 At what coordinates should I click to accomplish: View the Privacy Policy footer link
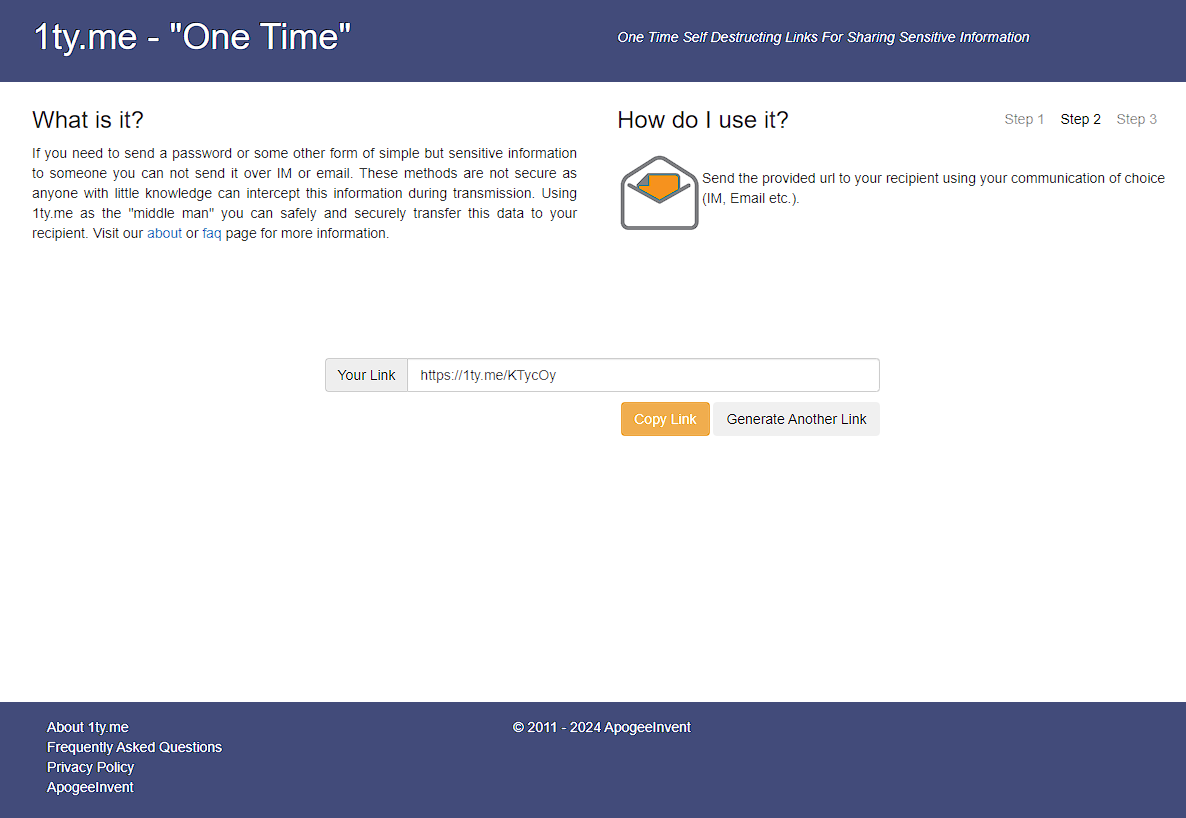pyautogui.click(x=90, y=767)
